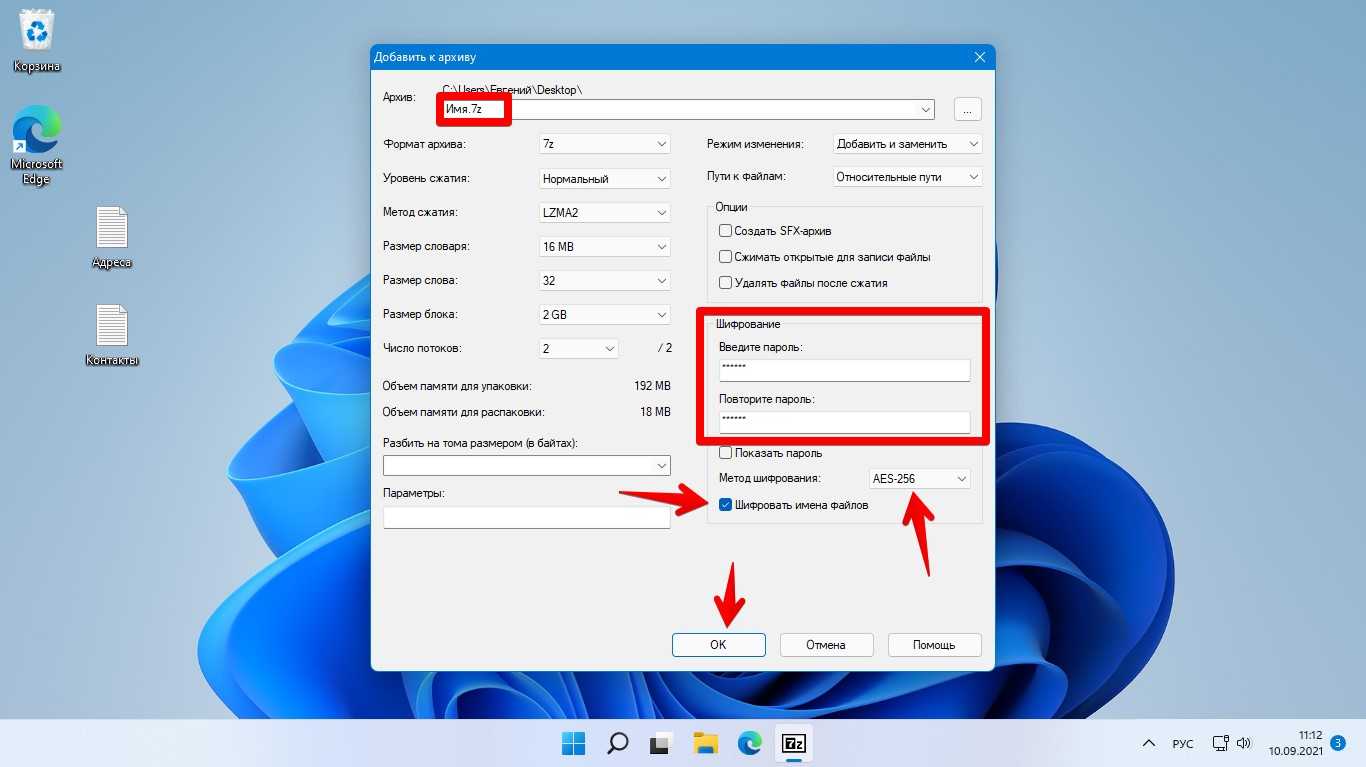
Task: Click the РУС language indicator in tray
Action: [x=1183, y=744]
